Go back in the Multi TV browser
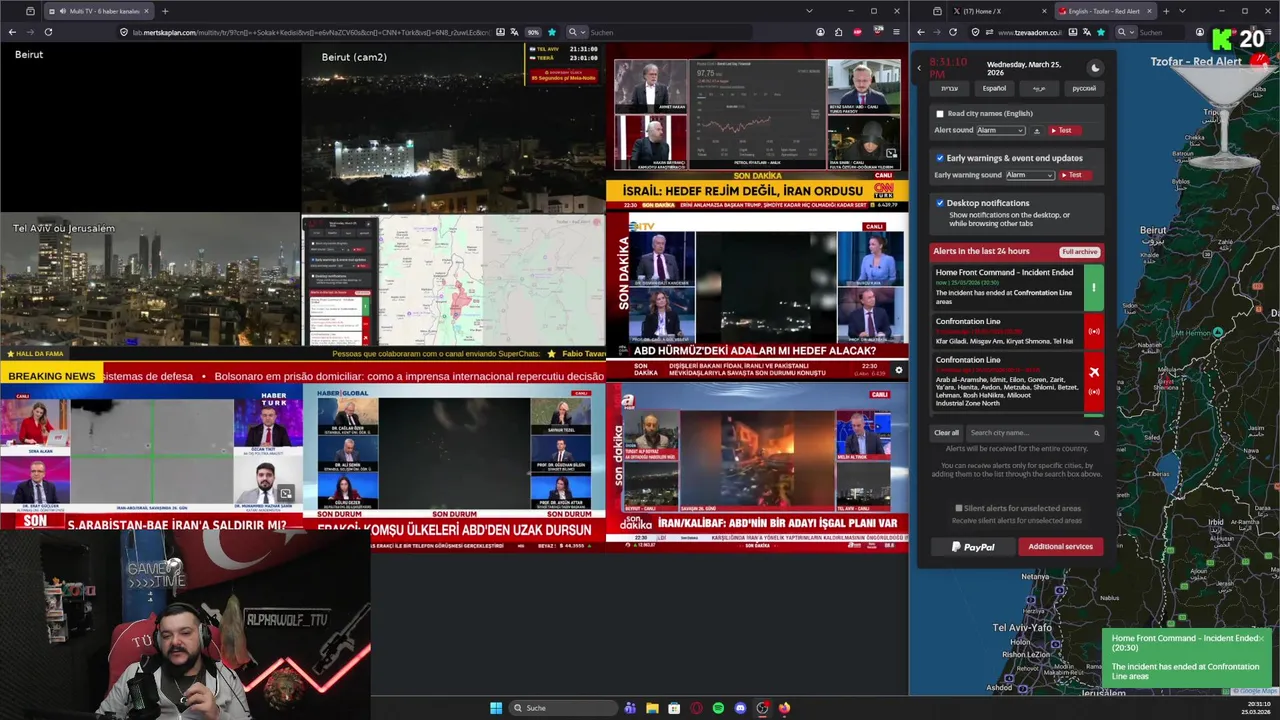This screenshot has height=720, width=1280. (x=12, y=32)
